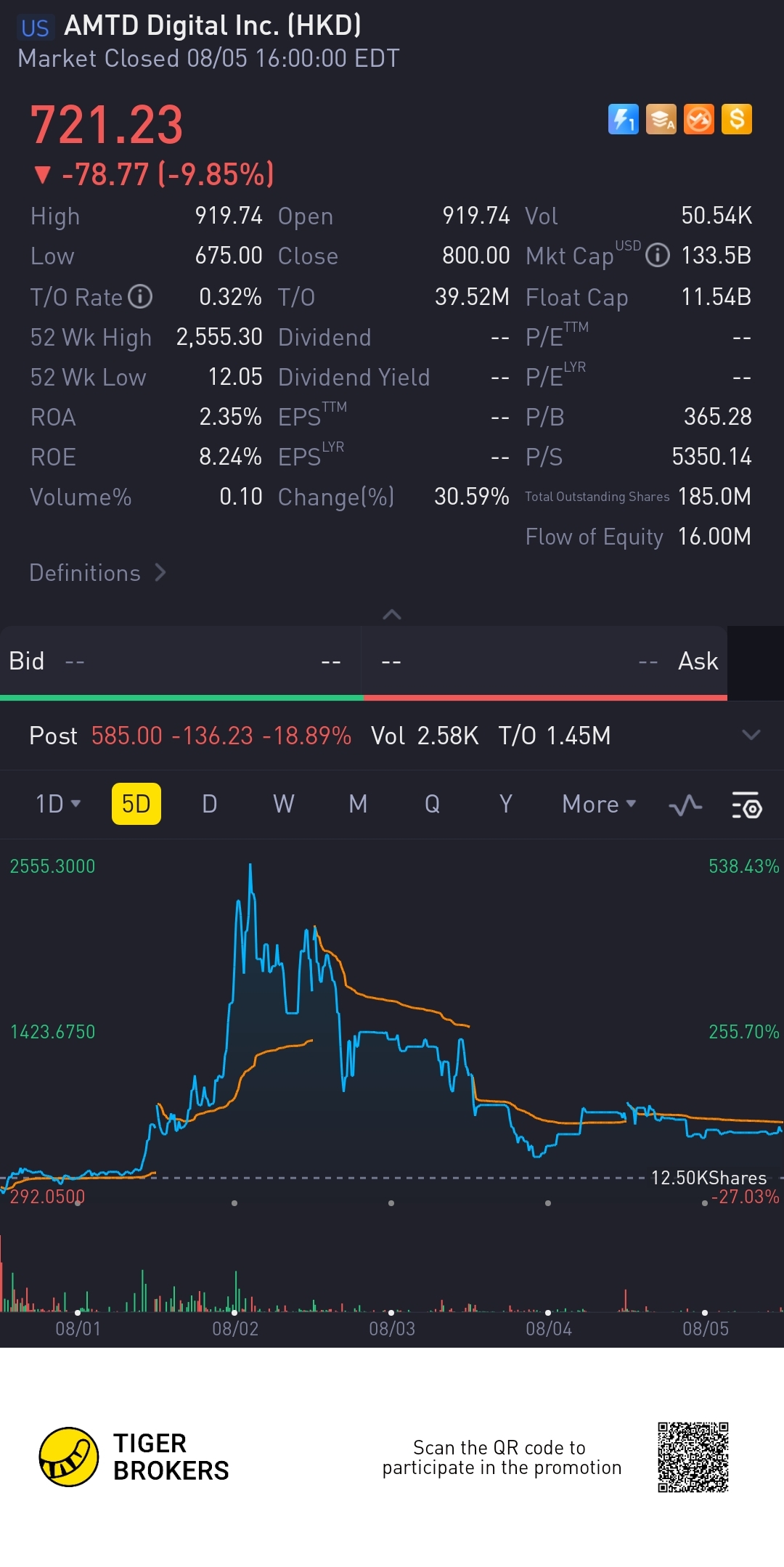Tap the Vol value 50.54K
The height and width of the screenshot is (1567, 784).
(716, 216)
